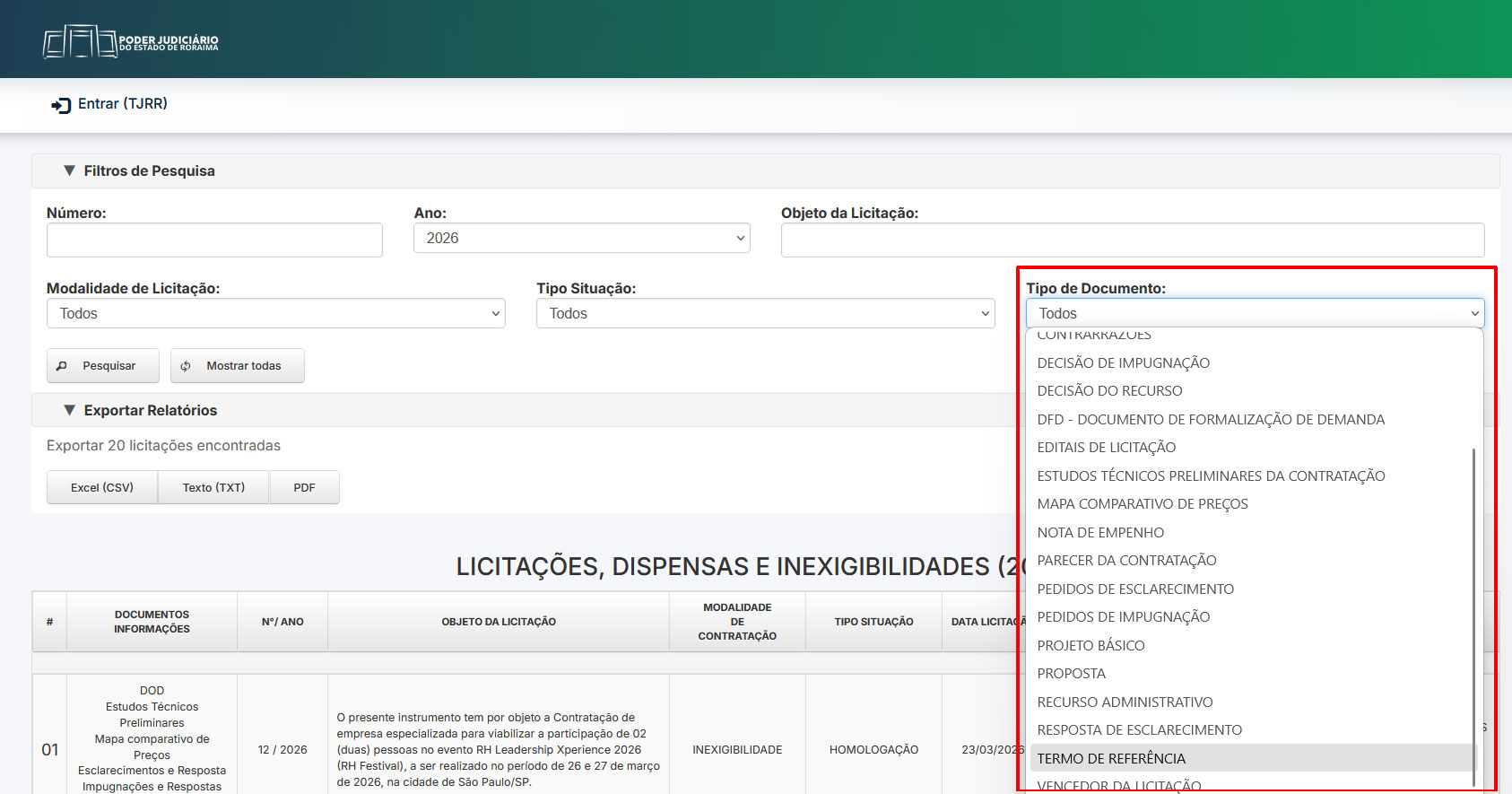Choose PROJETO BÁSICO from dropdown list
Screen dimensions: 1512x794
coord(1091,645)
